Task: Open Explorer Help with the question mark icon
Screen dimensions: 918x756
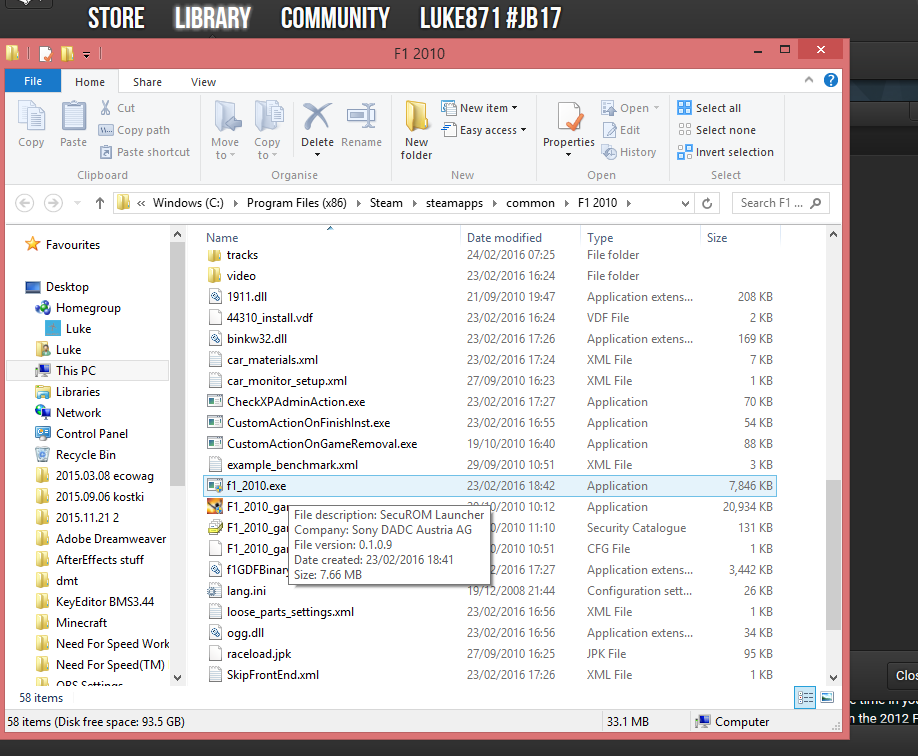Action: click(831, 80)
